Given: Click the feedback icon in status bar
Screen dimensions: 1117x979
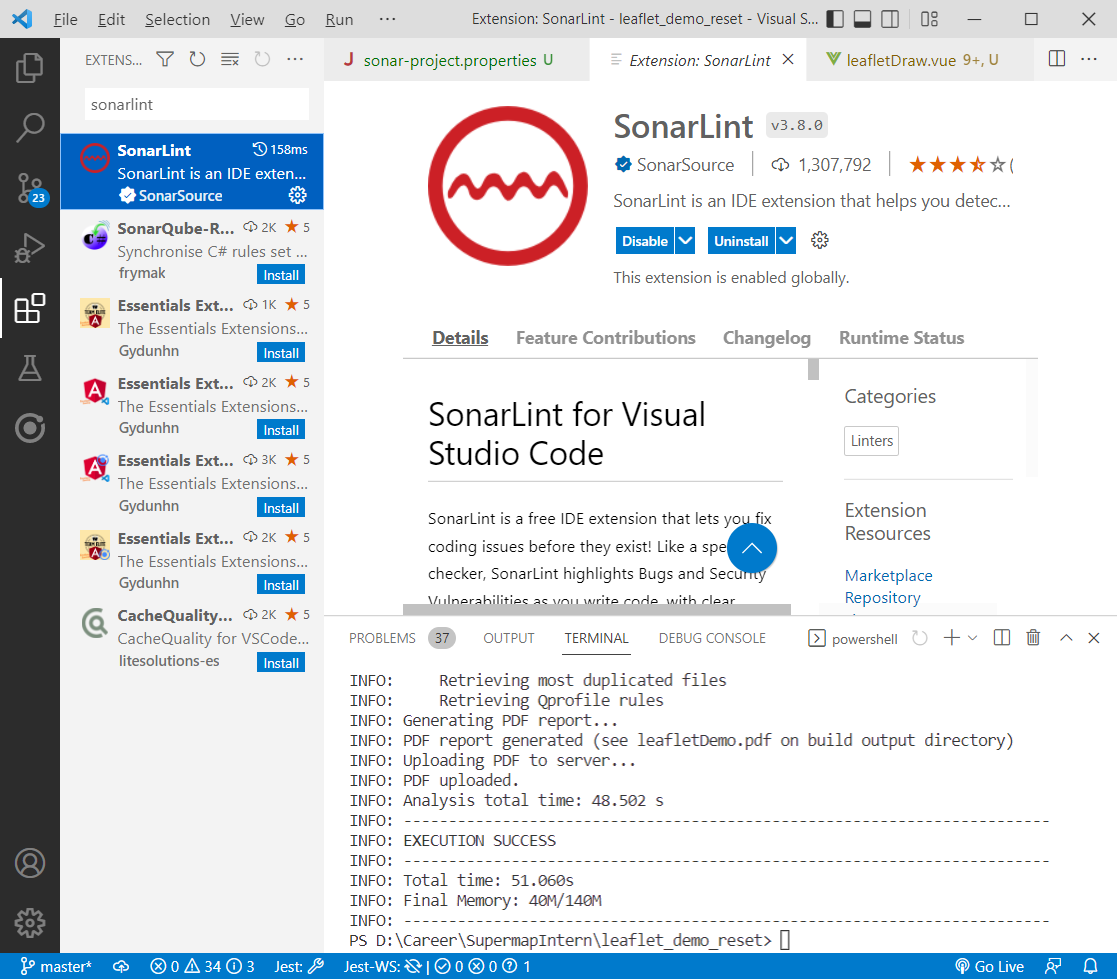Looking at the screenshot, I should coord(1053,966).
